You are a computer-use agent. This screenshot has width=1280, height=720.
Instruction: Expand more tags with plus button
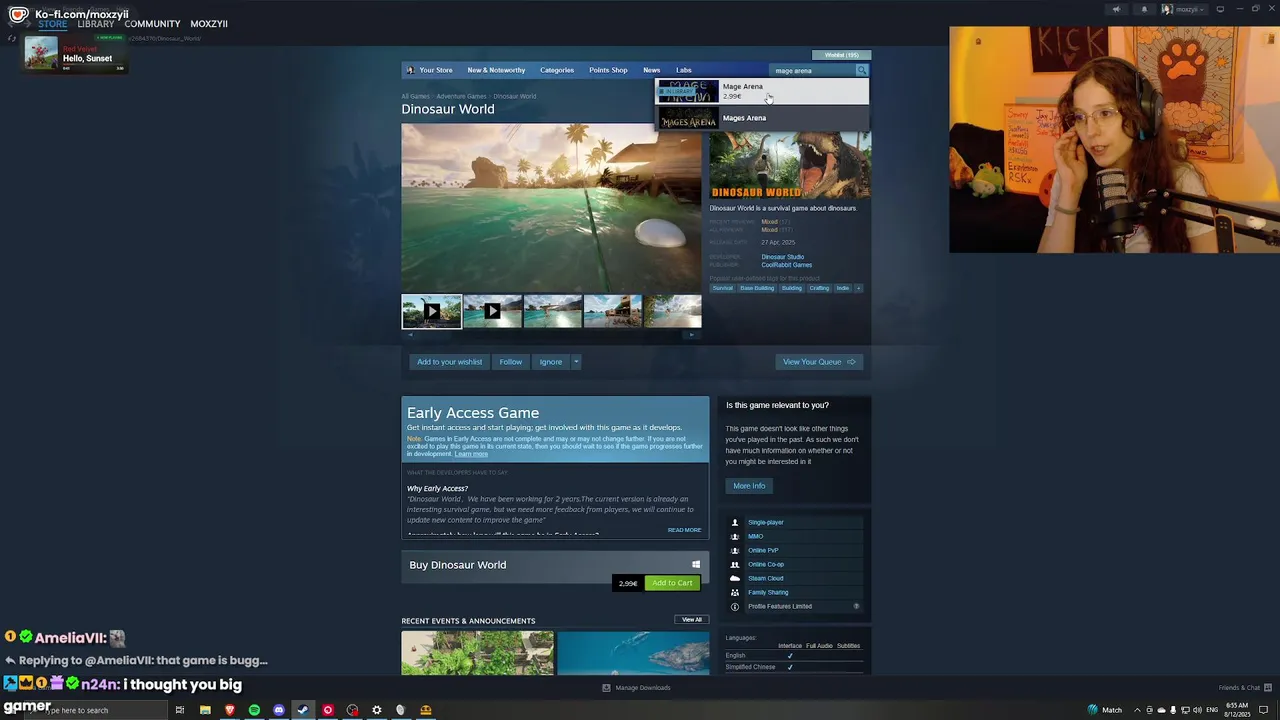coord(858,288)
